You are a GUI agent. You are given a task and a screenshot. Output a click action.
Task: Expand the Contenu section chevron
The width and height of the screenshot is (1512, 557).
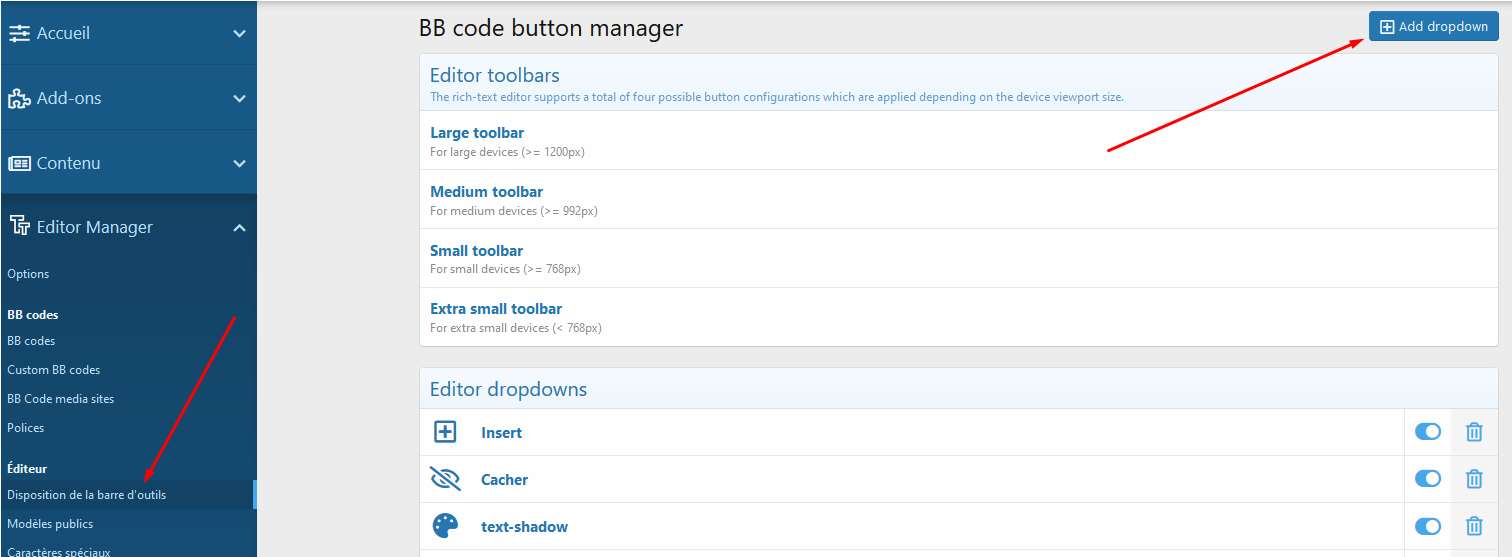click(239, 163)
